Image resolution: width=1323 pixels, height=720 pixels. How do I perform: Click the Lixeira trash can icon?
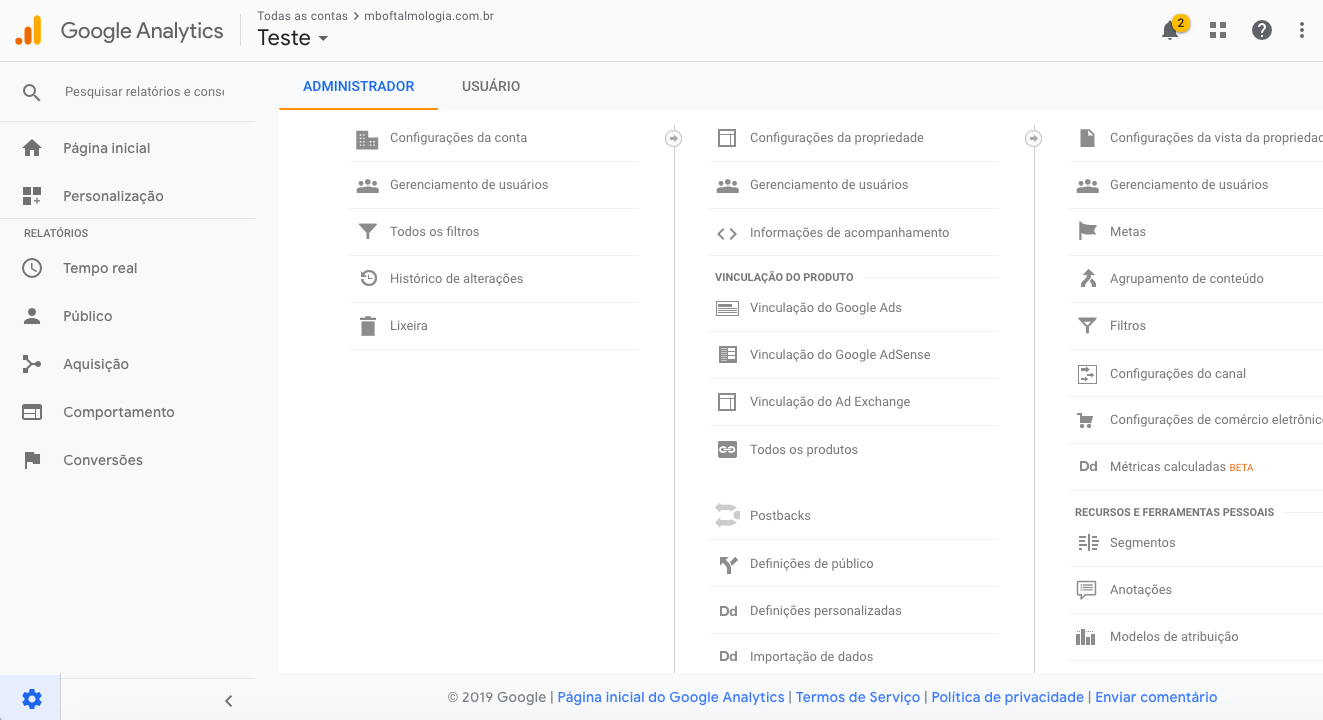368,326
